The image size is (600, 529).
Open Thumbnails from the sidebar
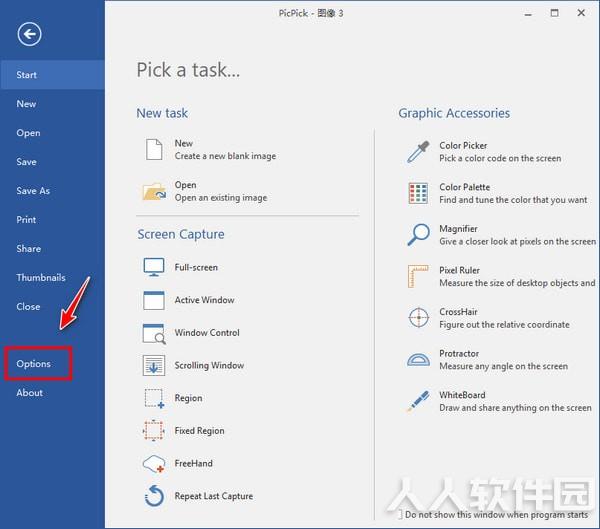pos(52,278)
